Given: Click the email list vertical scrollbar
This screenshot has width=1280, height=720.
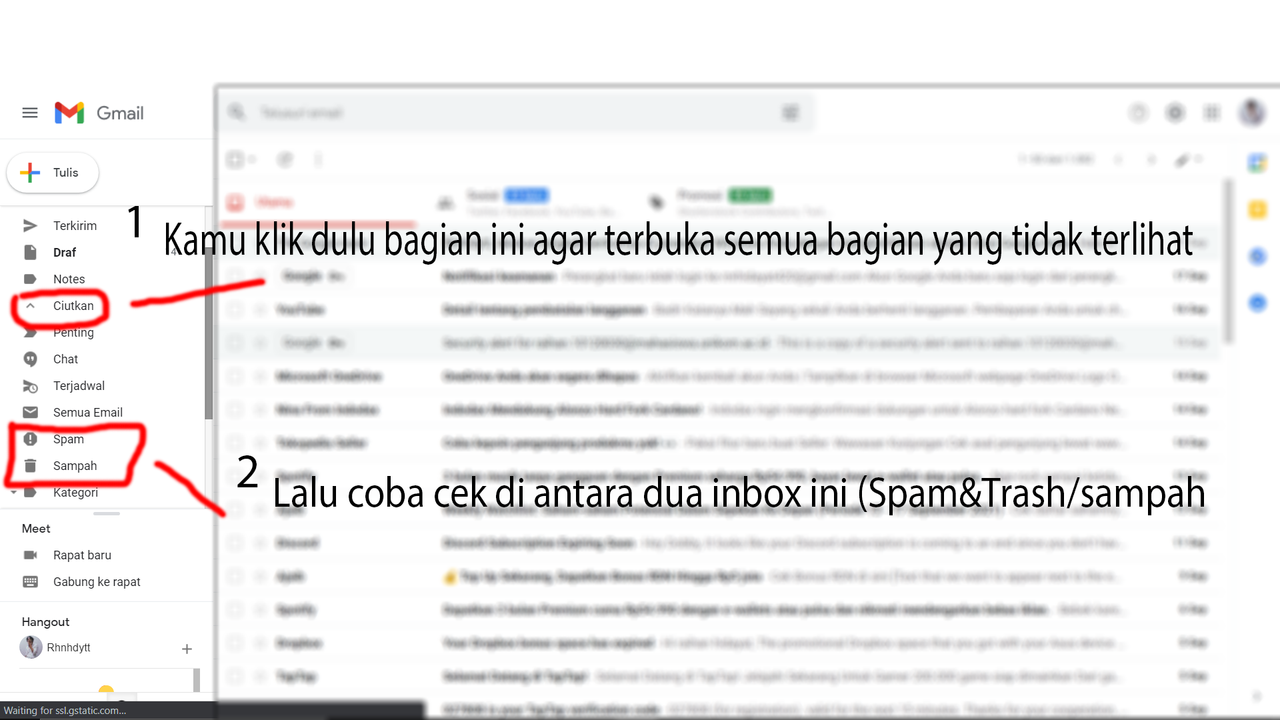Looking at the screenshot, I should tap(1230, 262).
